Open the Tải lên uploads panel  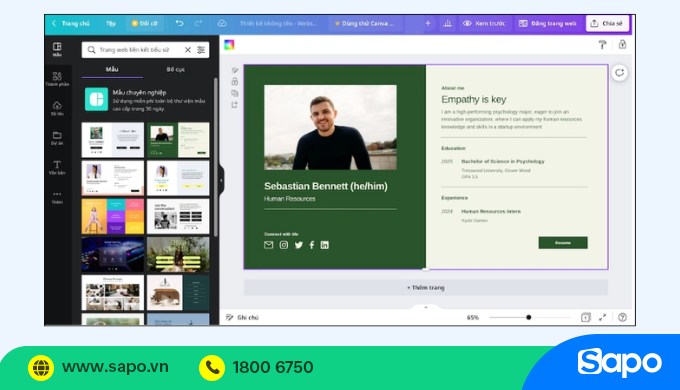[x=57, y=108]
